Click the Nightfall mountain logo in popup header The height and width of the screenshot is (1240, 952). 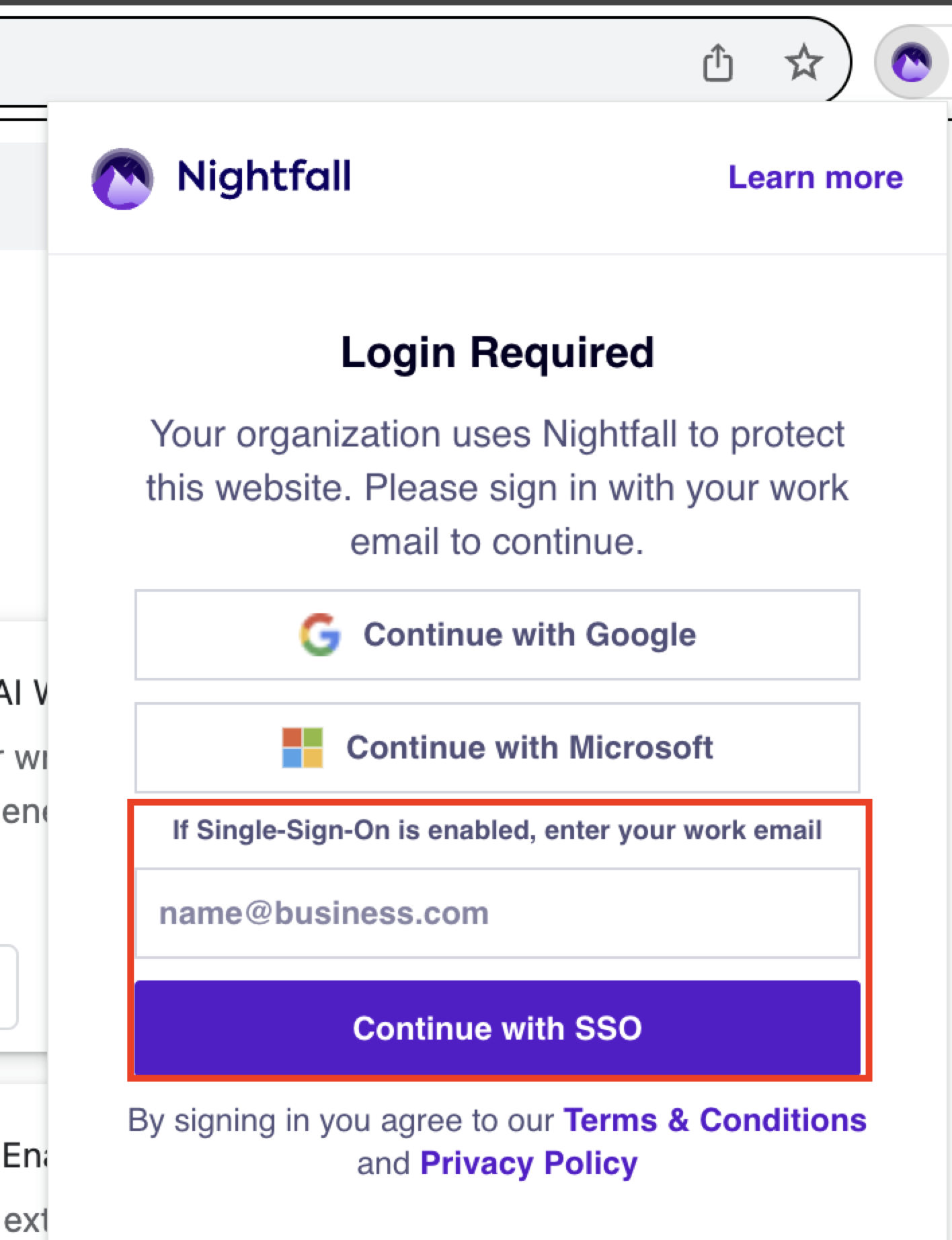[x=122, y=178]
